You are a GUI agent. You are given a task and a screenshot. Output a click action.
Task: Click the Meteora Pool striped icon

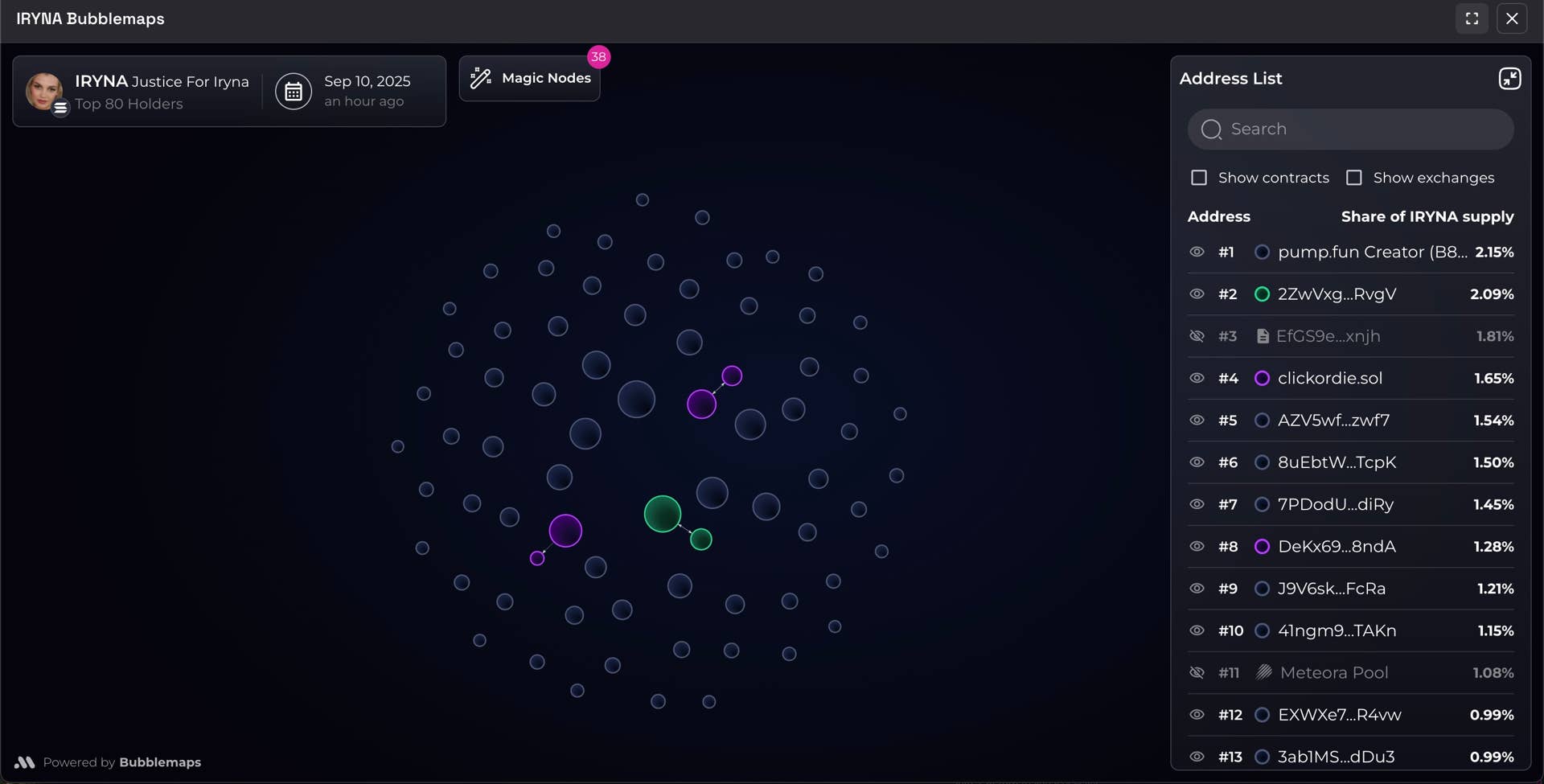pos(1263,672)
